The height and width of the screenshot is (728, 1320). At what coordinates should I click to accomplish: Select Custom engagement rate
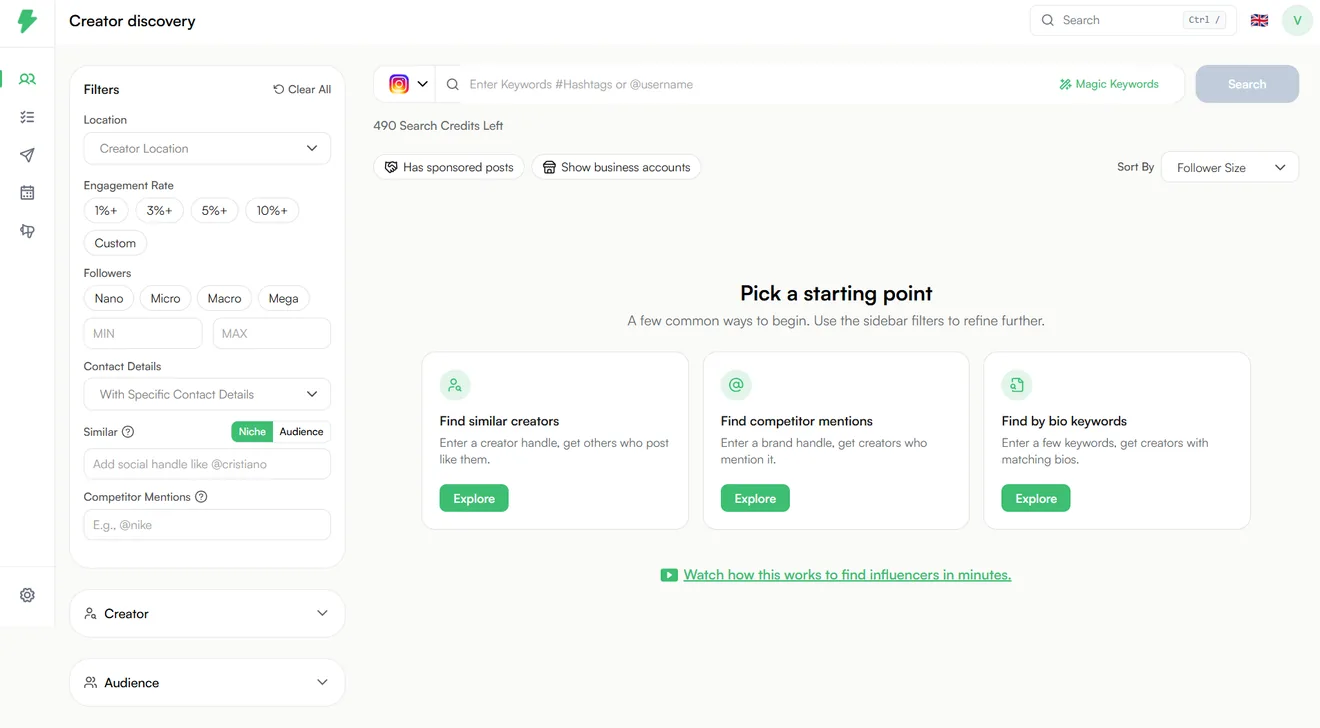click(x=115, y=243)
